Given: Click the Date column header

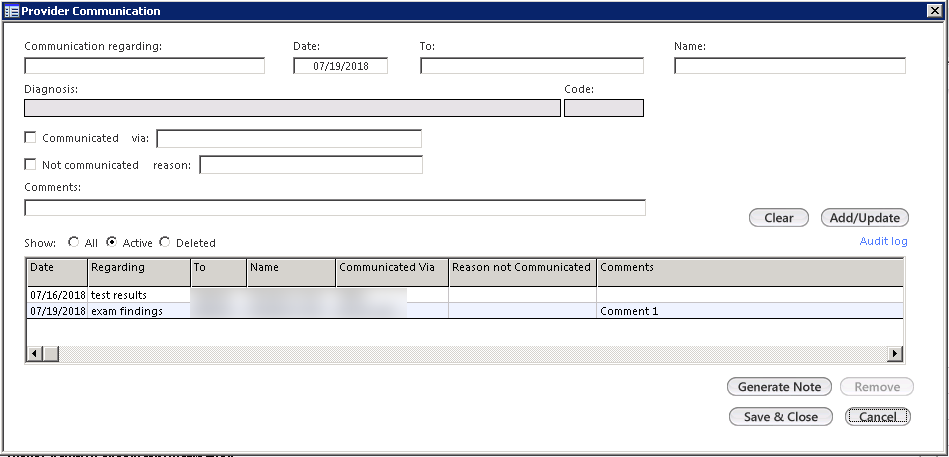Looking at the screenshot, I should pos(57,272).
